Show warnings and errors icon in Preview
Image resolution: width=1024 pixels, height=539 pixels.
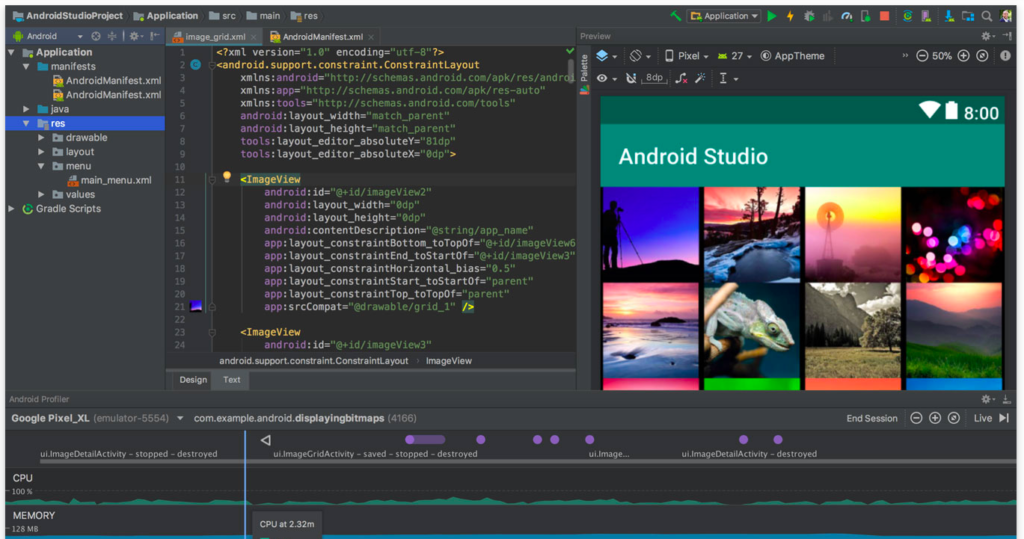coord(1005,56)
